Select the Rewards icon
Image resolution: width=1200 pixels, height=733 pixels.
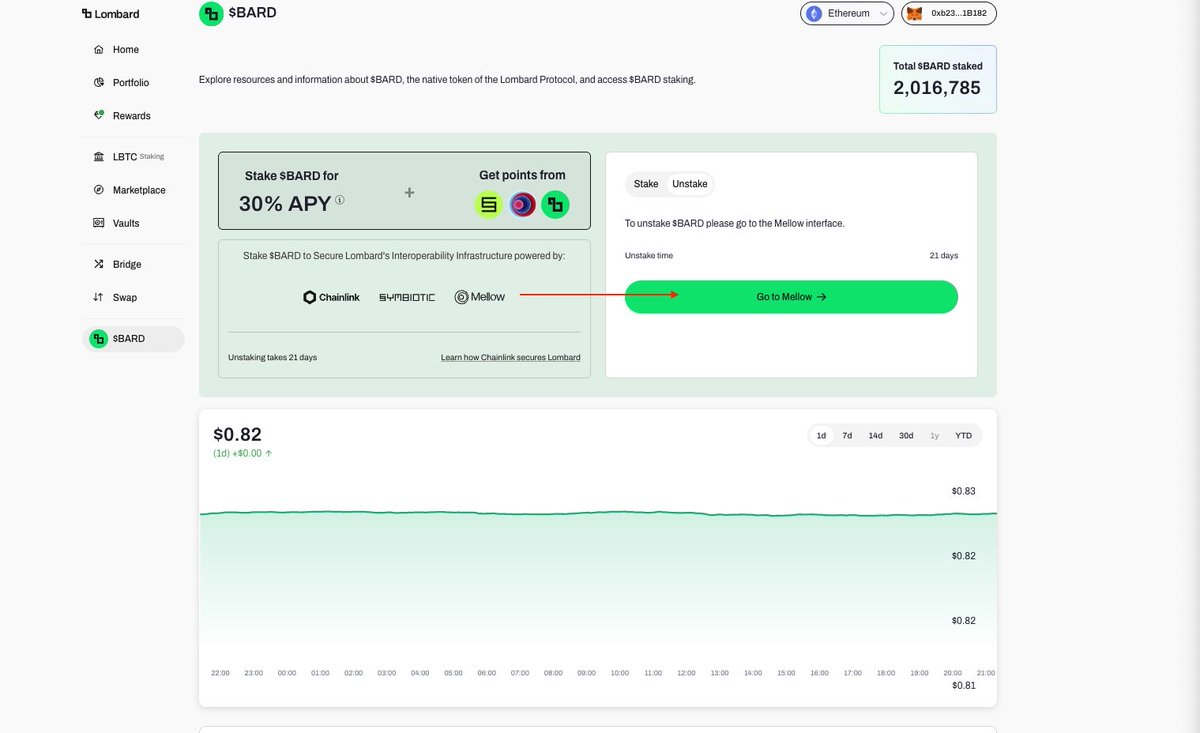(98, 115)
